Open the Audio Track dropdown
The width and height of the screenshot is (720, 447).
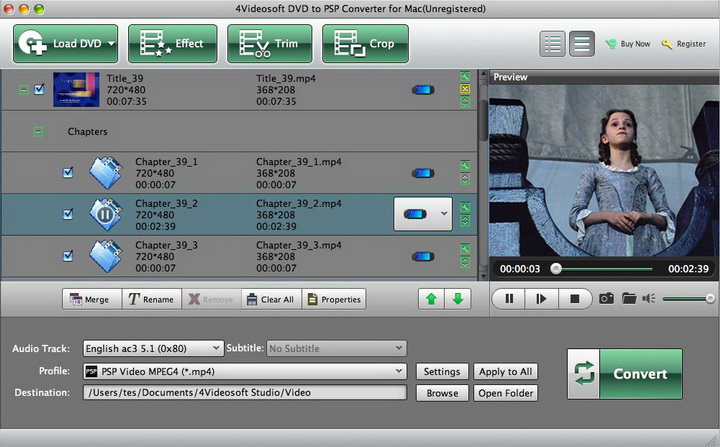153,348
